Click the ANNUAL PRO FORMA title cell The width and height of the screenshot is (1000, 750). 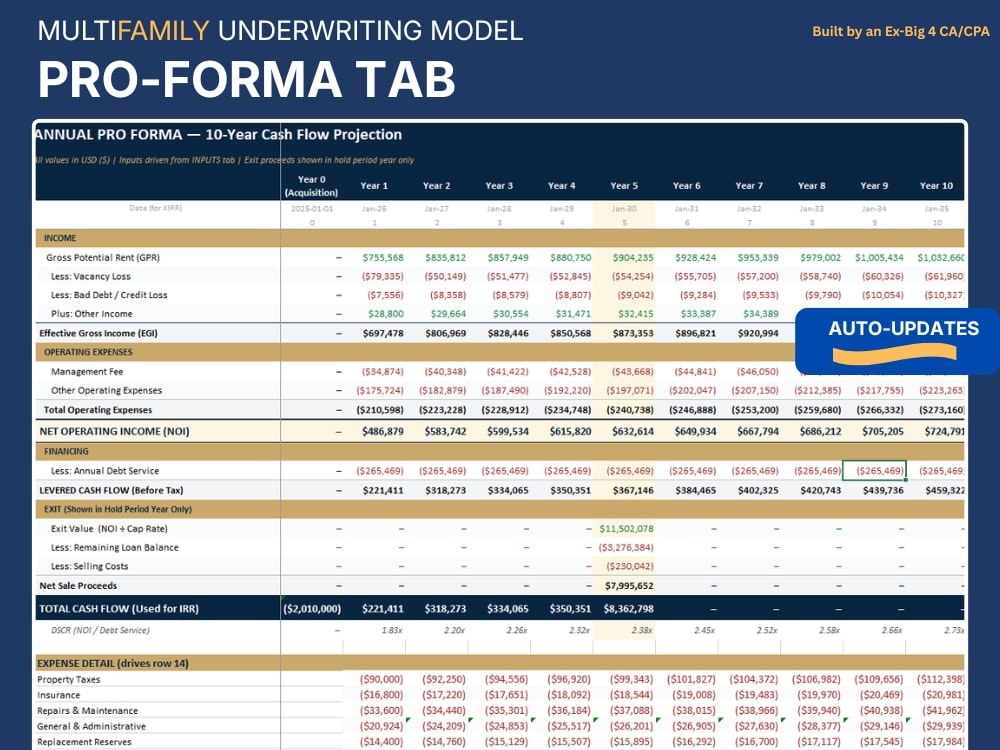coord(218,135)
